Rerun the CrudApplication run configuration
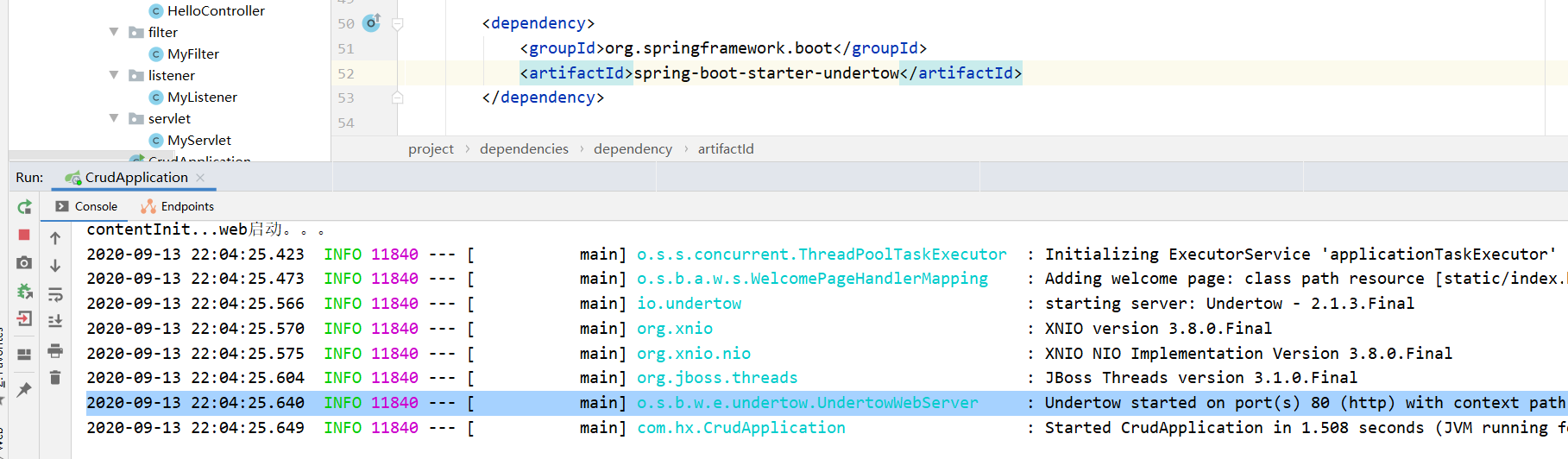The height and width of the screenshot is (459, 1568). click(24, 207)
